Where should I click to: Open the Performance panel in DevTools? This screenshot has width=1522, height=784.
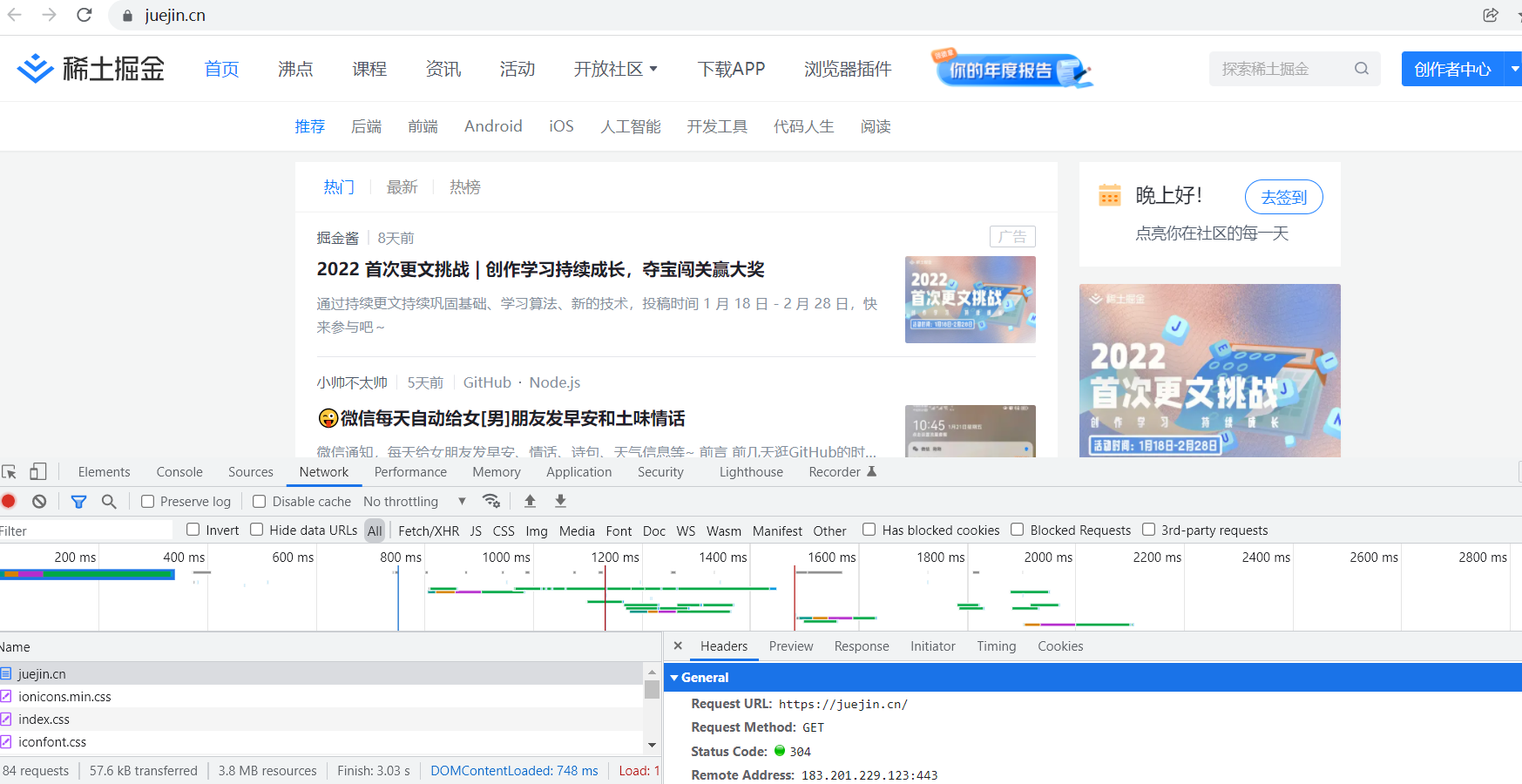(409, 471)
